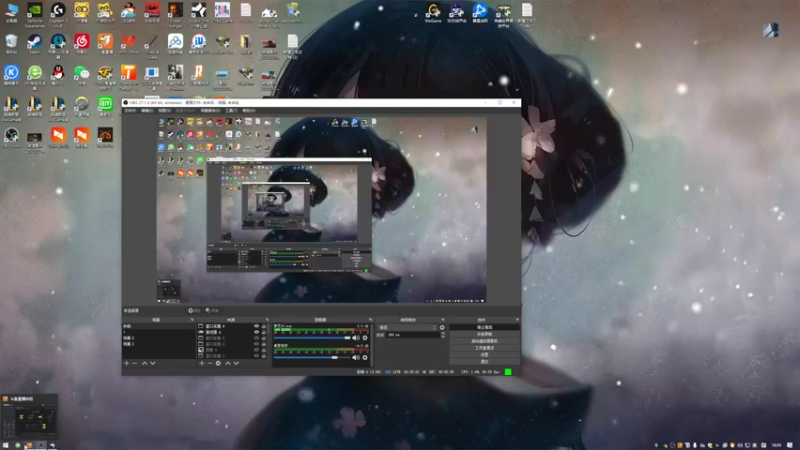Open OBS 工具(T) menu
800x450 pixels.
coord(231,111)
